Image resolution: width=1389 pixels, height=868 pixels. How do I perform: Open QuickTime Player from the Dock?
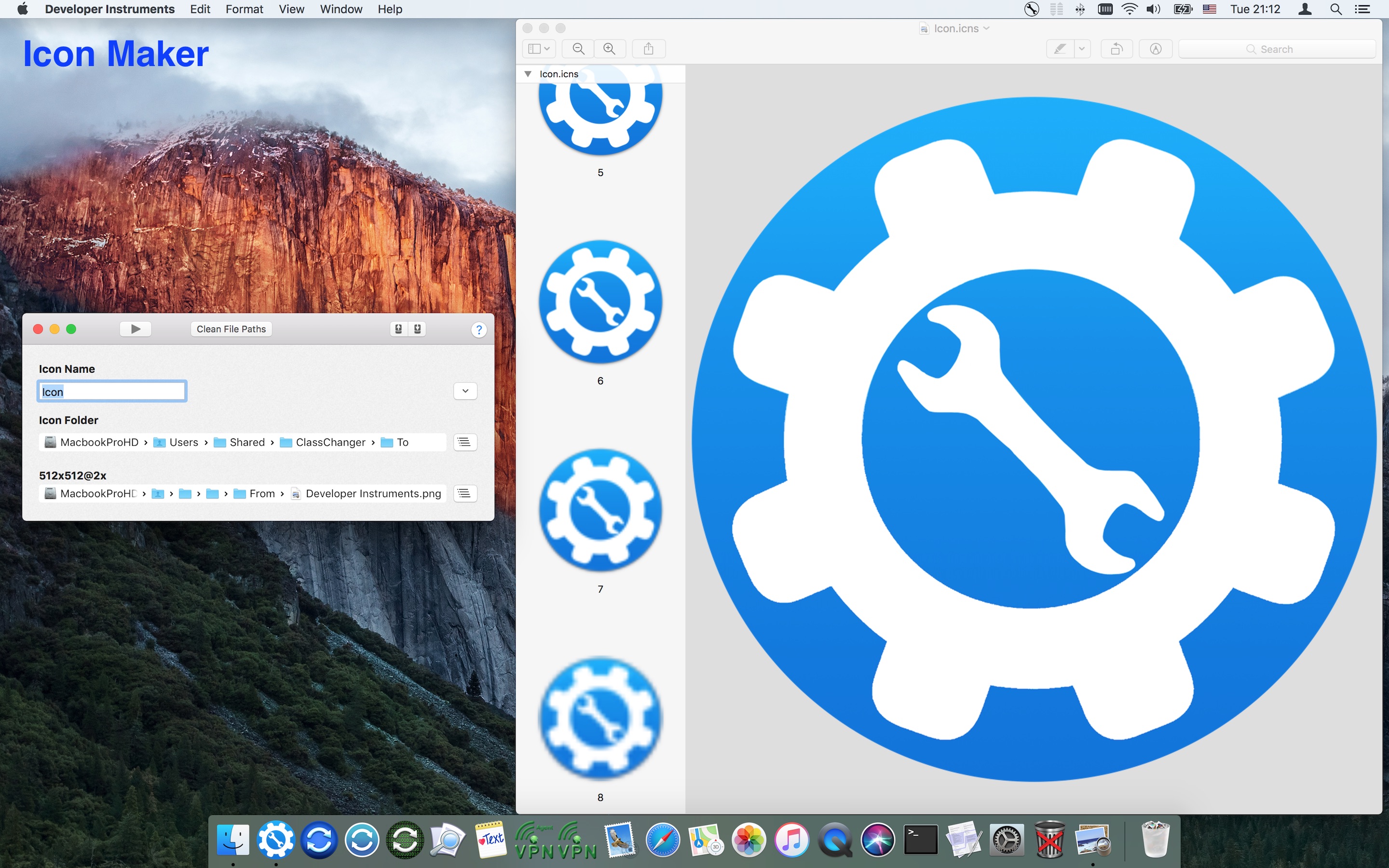pos(835,840)
